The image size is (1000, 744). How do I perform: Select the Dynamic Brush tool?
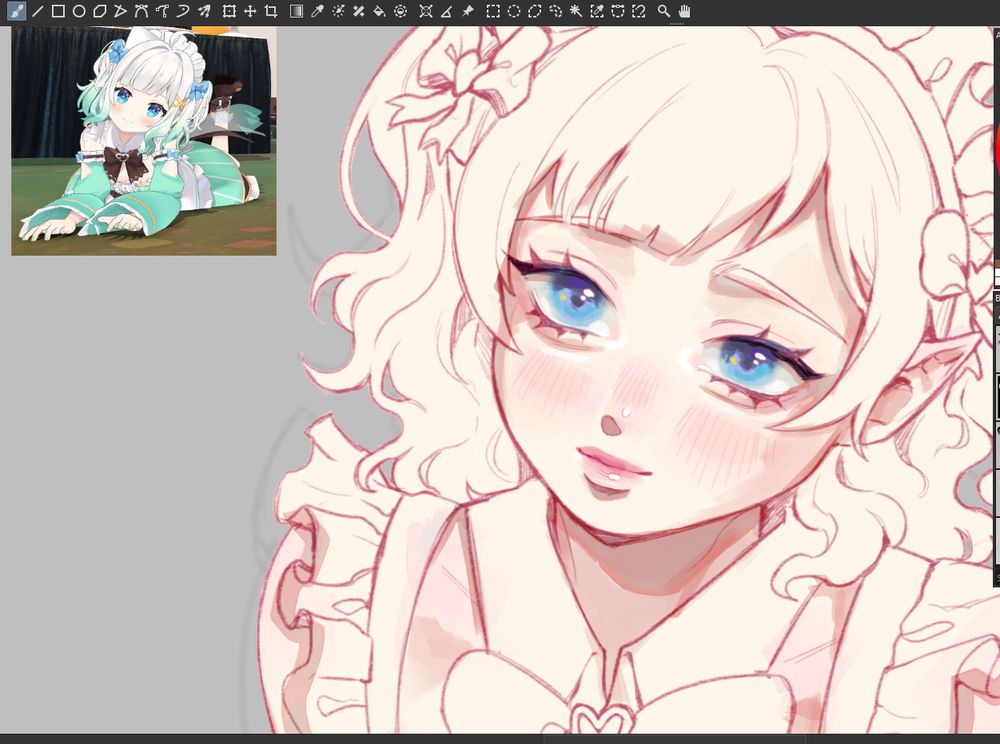click(x=182, y=11)
